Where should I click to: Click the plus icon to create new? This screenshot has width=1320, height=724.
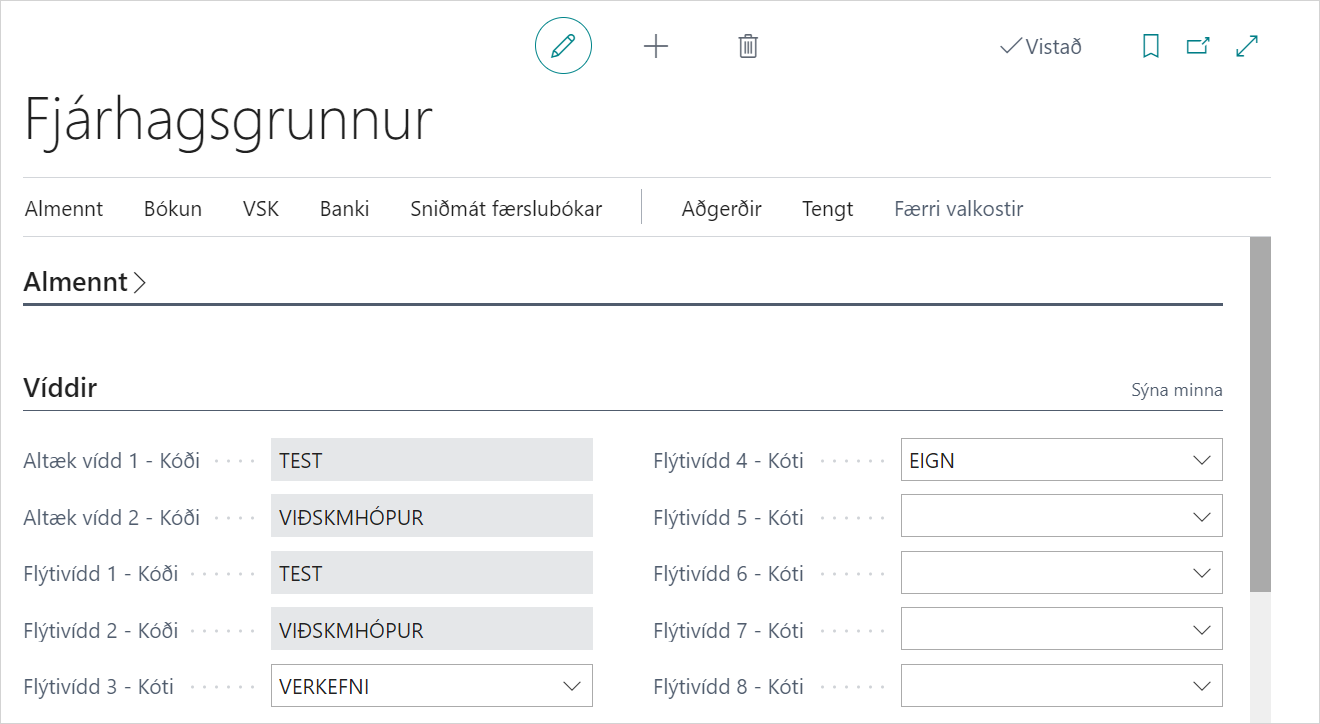[655, 46]
